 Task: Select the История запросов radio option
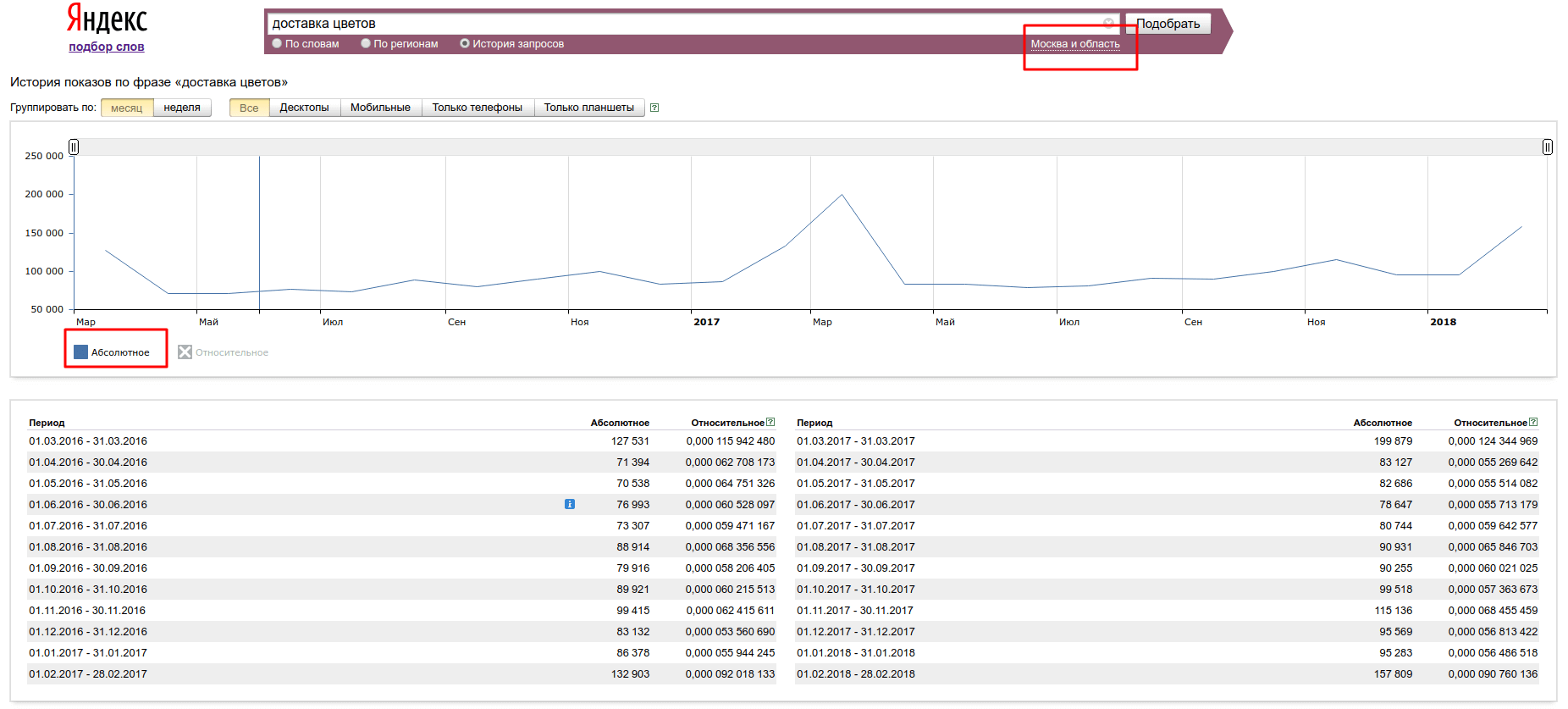pyautogui.click(x=465, y=43)
